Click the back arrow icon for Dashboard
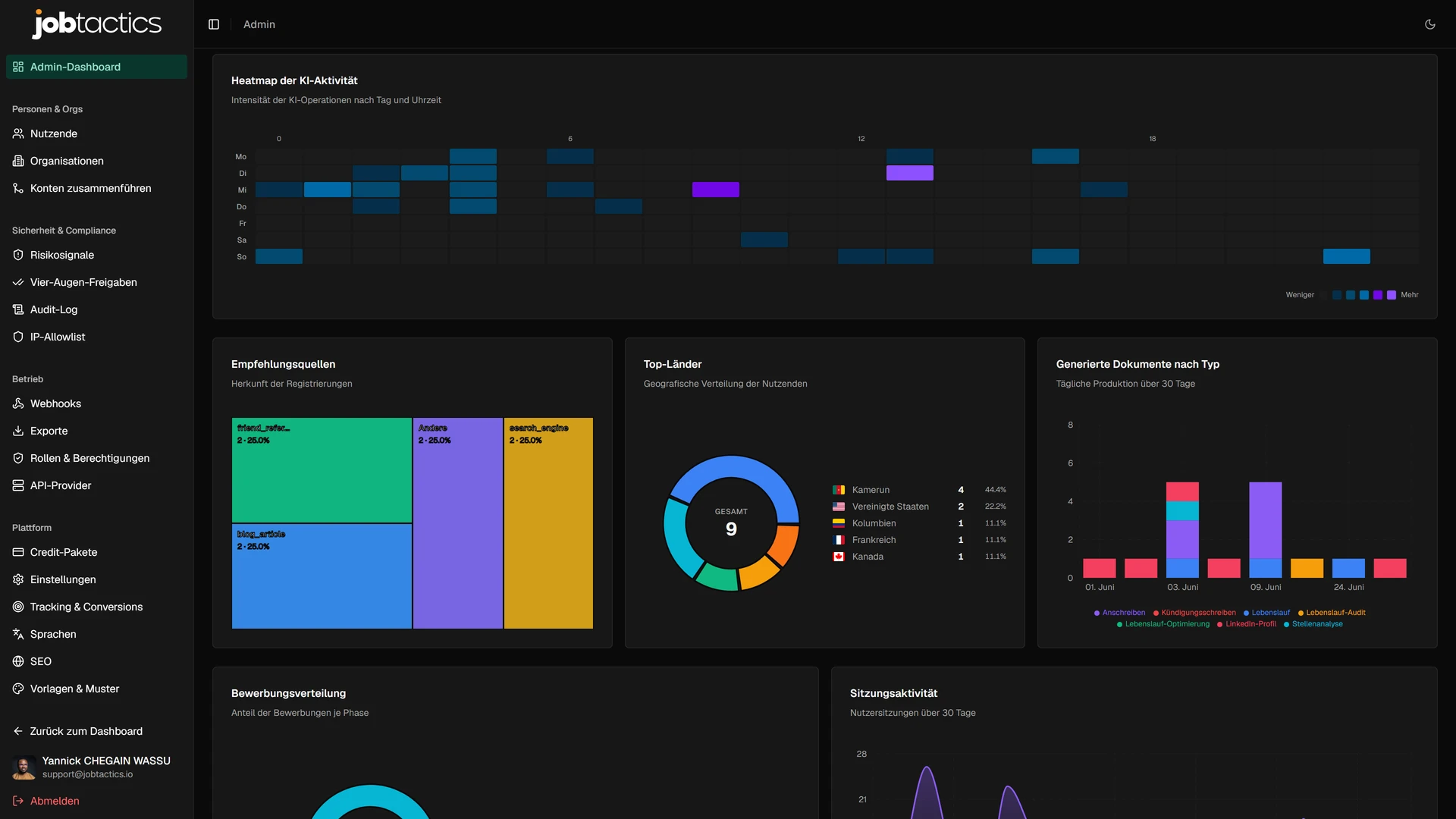Viewport: 1456px width, 819px height. pos(18,731)
